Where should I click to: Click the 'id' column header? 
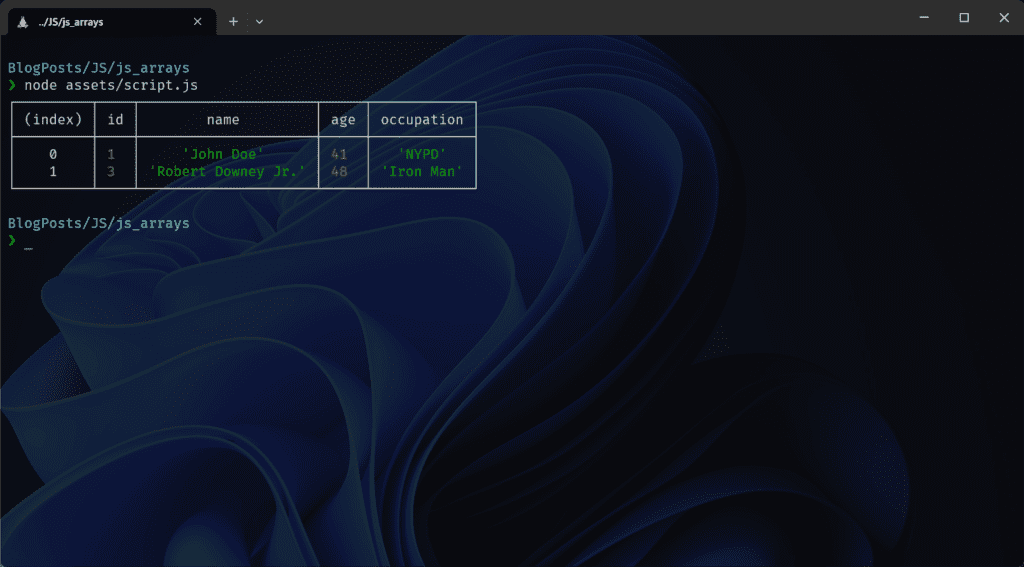tap(116, 120)
